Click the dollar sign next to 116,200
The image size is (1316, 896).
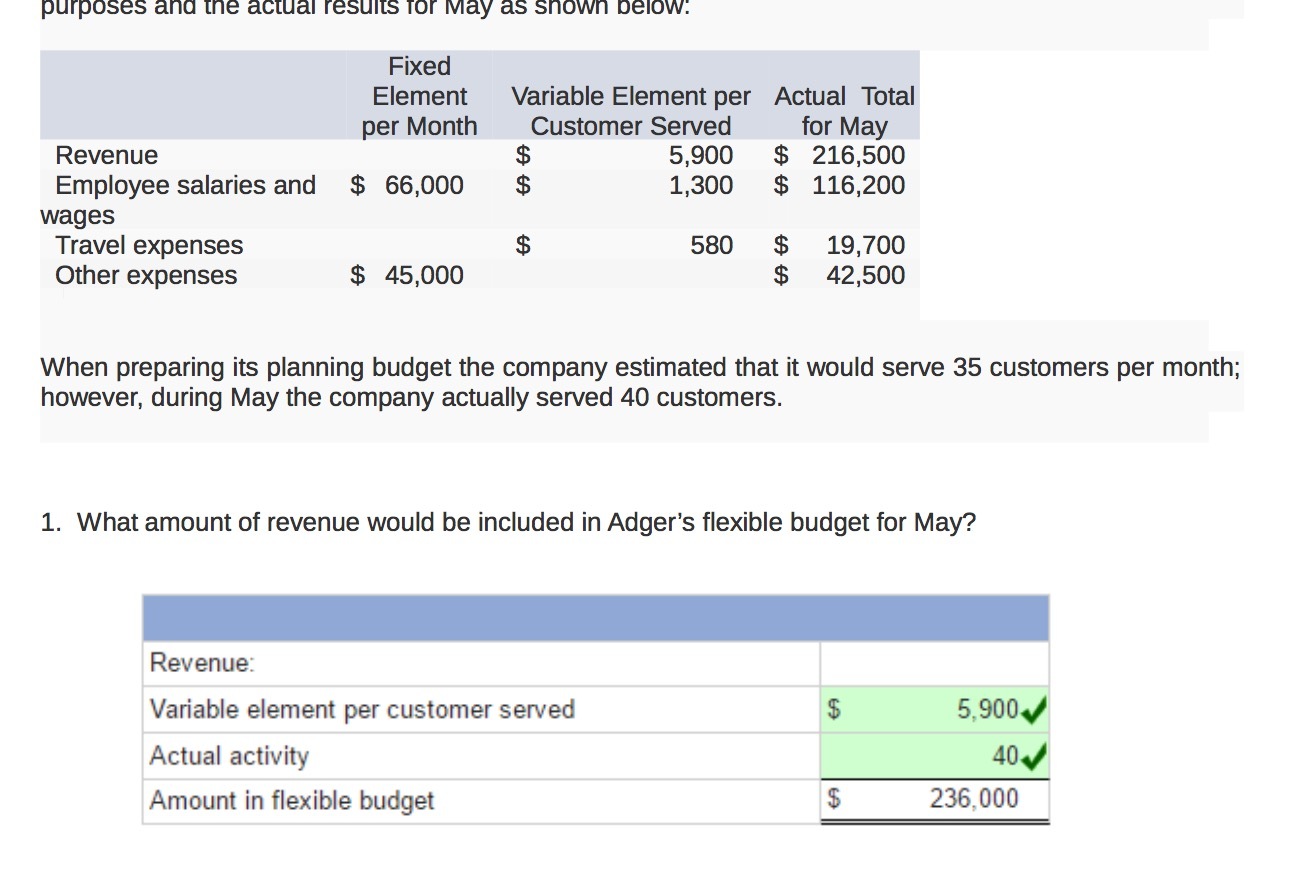[x=781, y=185]
